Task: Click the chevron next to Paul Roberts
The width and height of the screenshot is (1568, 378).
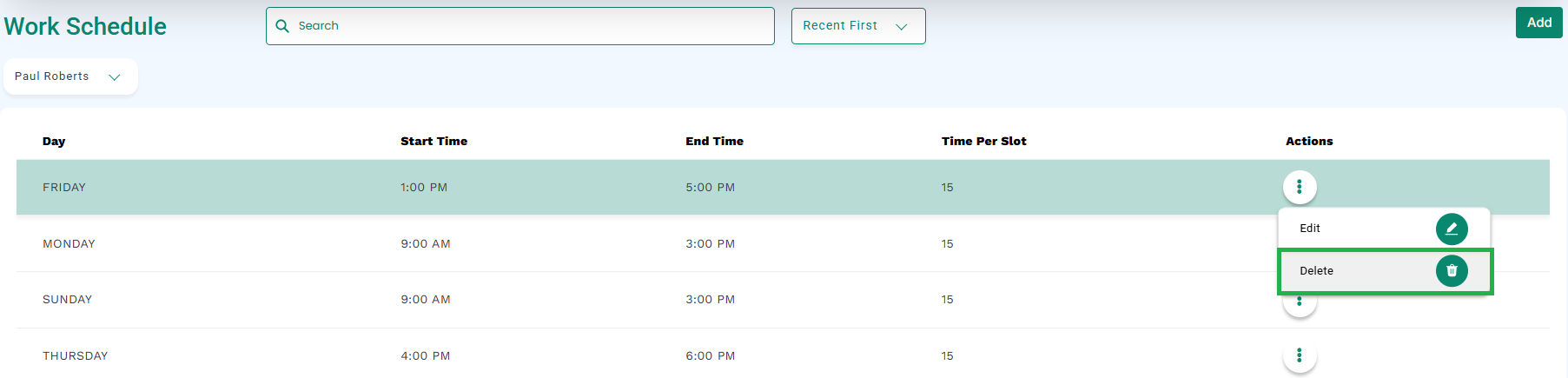Action: [x=115, y=77]
